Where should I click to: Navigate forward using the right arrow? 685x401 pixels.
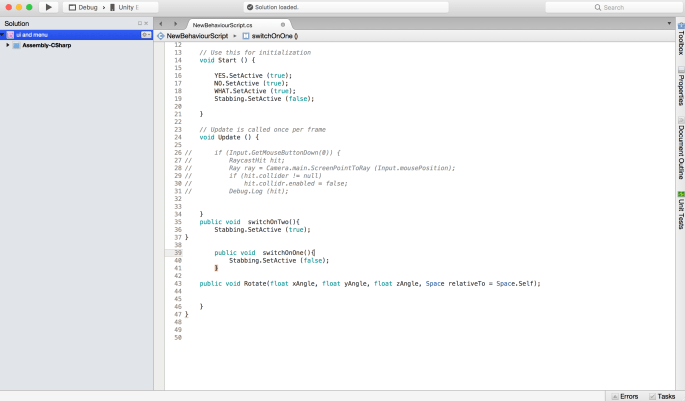[x=175, y=23]
